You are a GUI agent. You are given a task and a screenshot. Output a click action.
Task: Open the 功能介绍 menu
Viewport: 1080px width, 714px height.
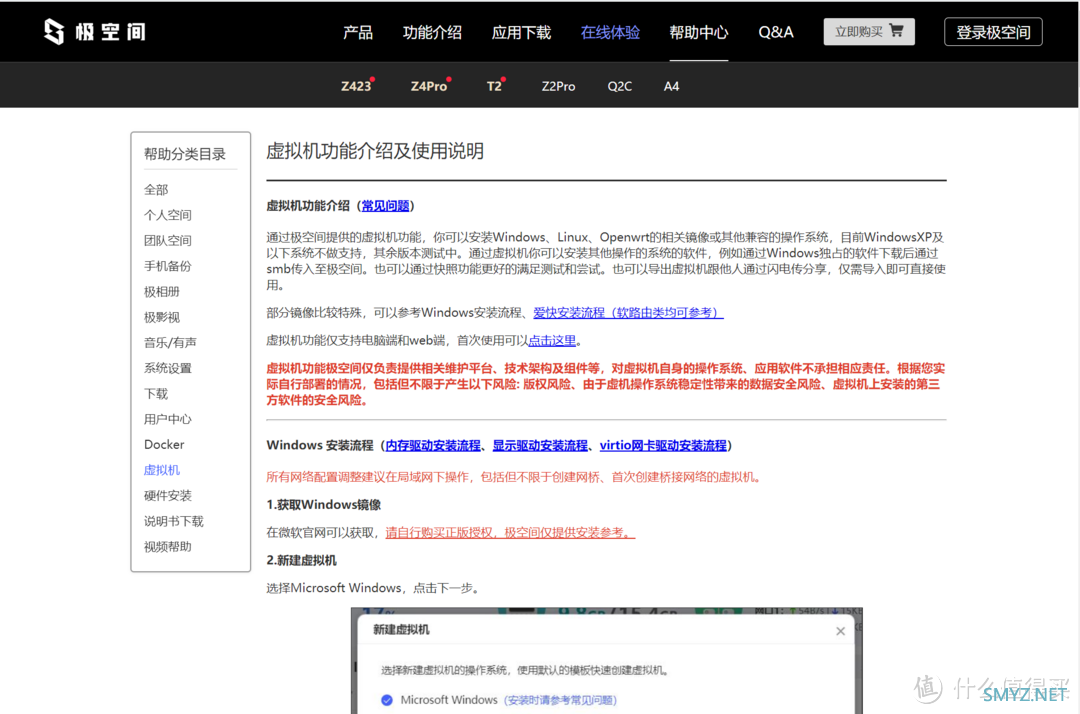pyautogui.click(x=432, y=32)
